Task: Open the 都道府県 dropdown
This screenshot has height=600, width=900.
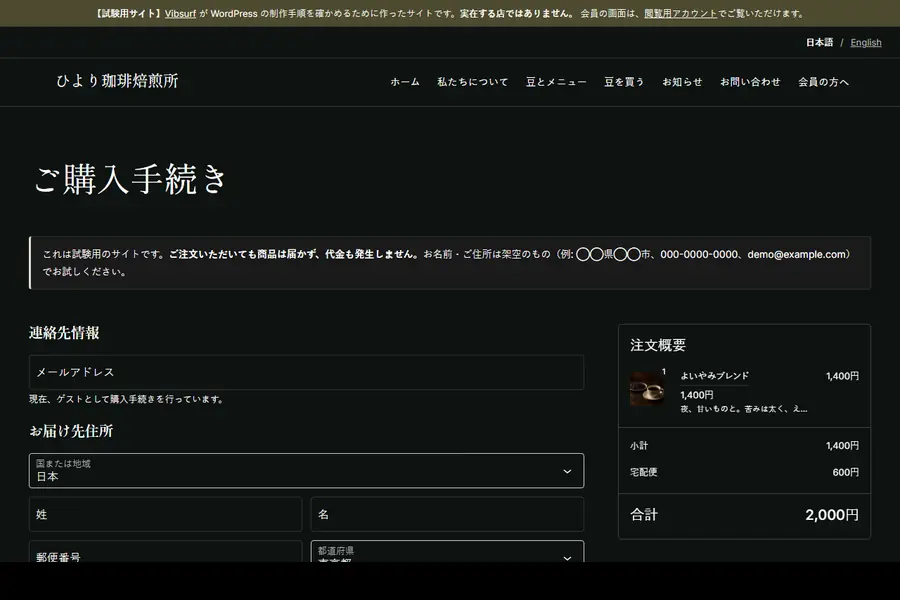Action: (447, 551)
